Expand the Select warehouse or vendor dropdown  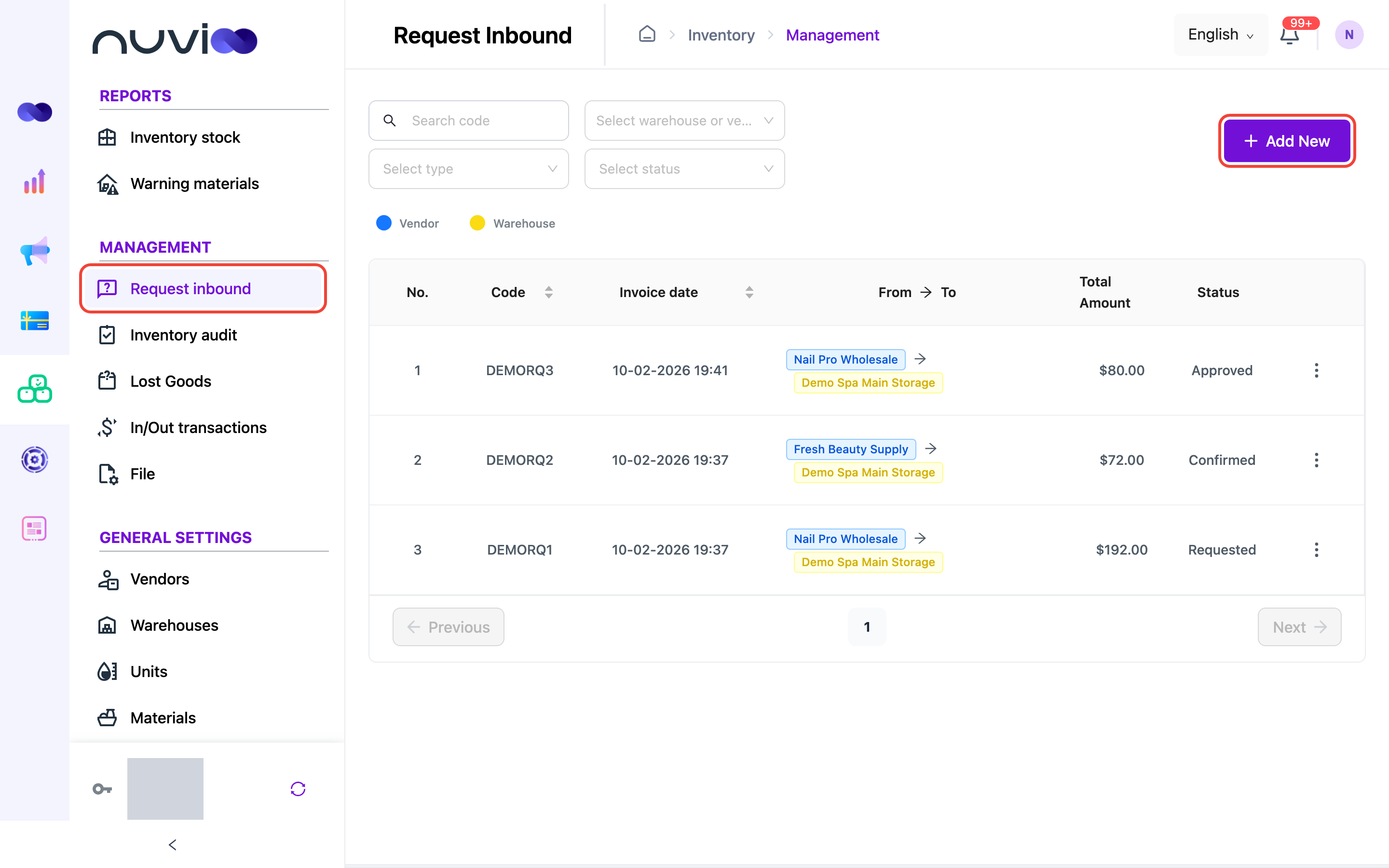coord(684,121)
